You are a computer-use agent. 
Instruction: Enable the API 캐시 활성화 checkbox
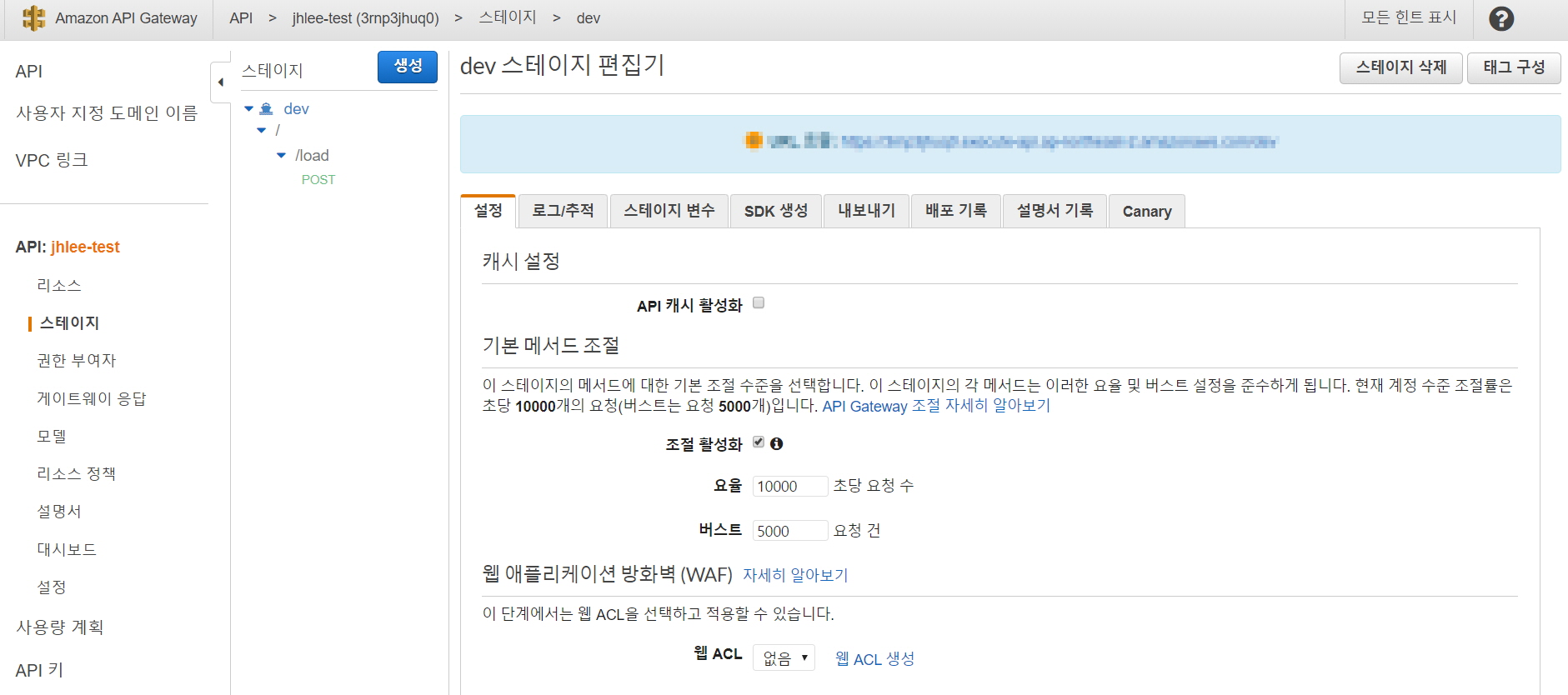tap(759, 303)
